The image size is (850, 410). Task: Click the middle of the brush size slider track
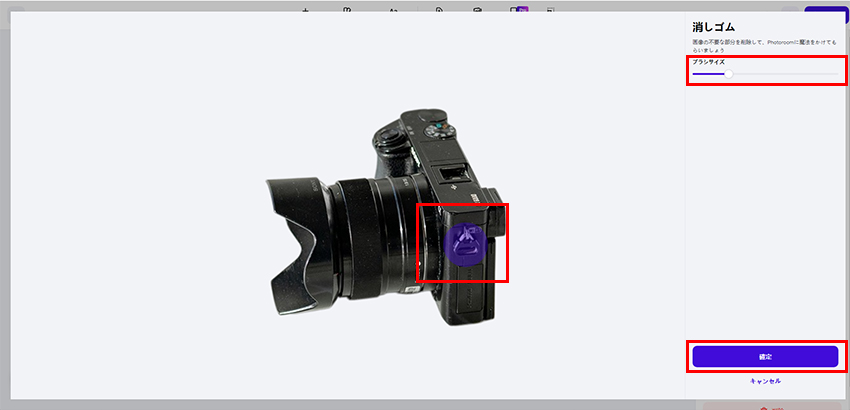point(765,73)
